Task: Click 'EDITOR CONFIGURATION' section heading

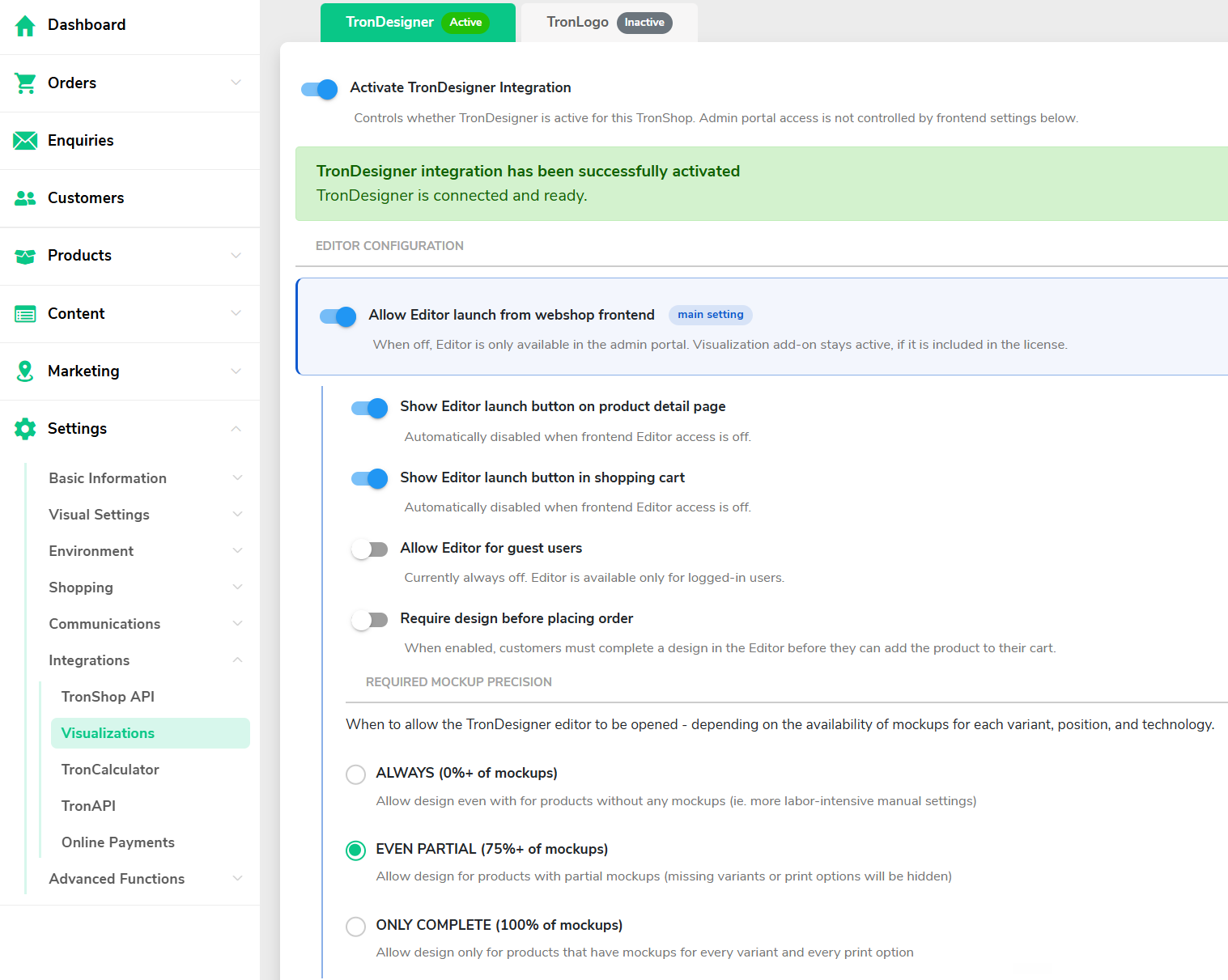Action: 389,246
